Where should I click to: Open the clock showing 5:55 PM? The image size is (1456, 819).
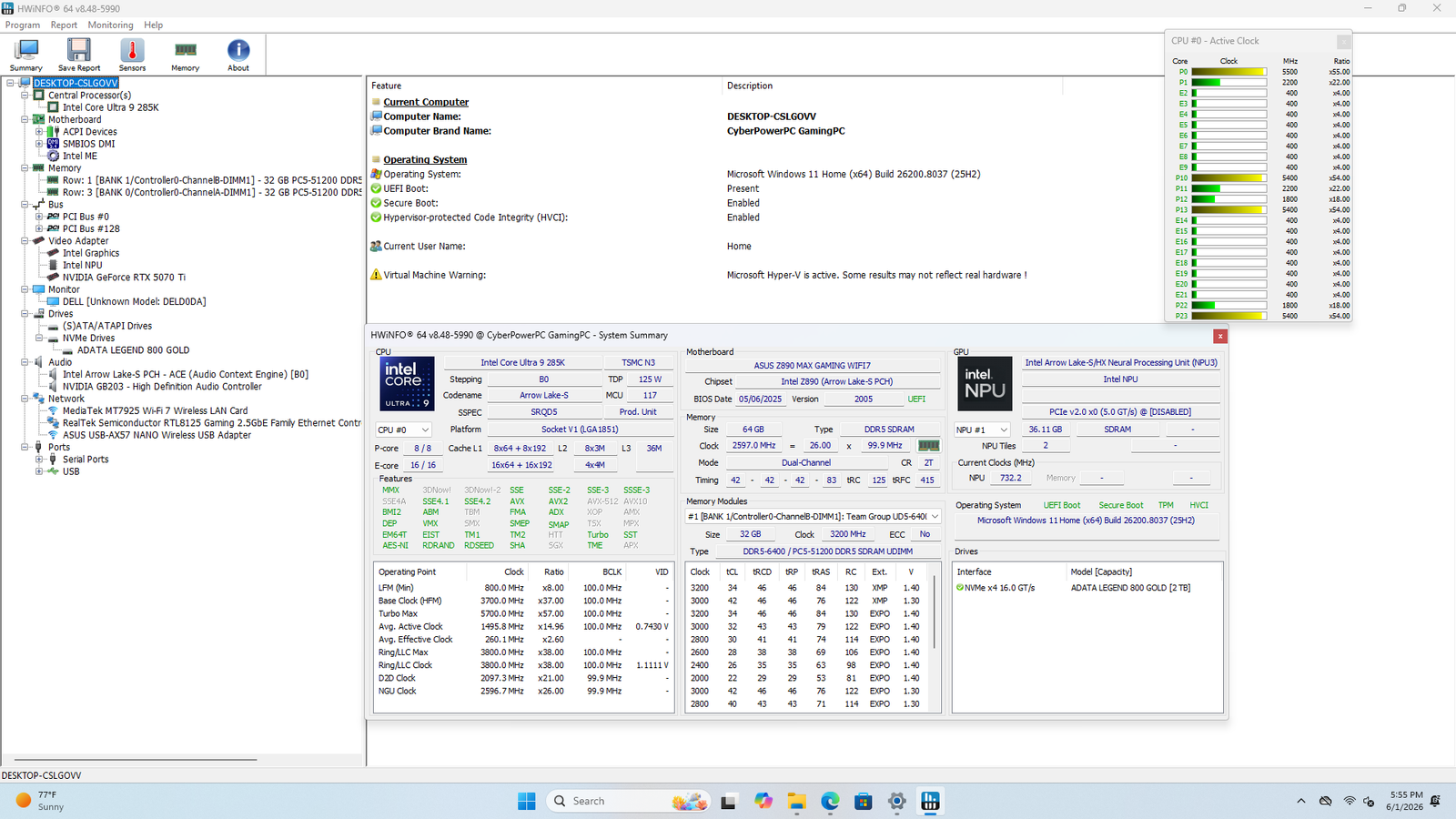click(x=1404, y=801)
